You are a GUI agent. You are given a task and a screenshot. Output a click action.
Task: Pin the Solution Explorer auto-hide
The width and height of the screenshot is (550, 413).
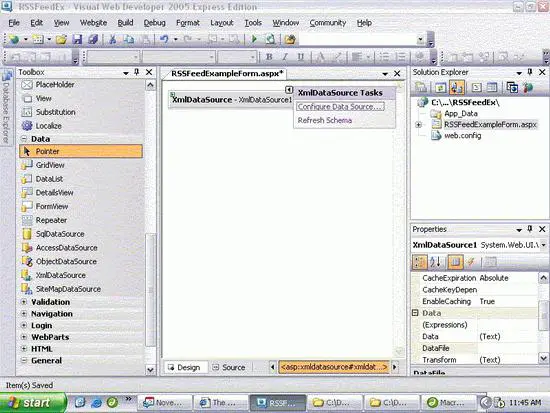tap(530, 72)
